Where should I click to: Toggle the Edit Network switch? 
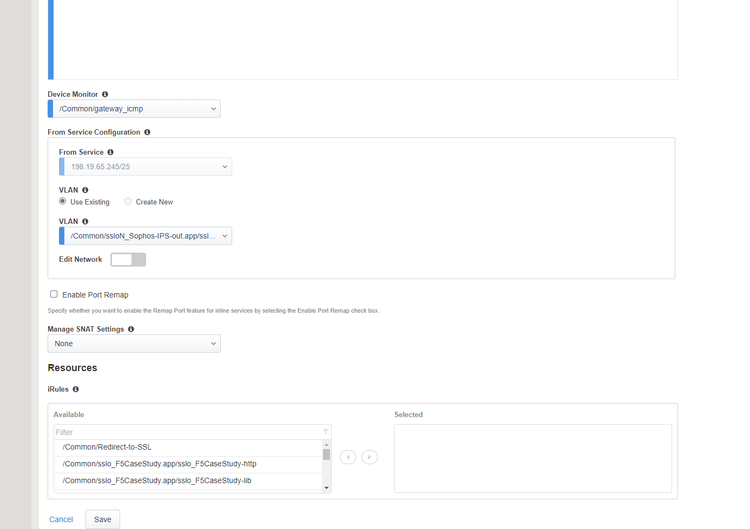pyautogui.click(x=128, y=260)
